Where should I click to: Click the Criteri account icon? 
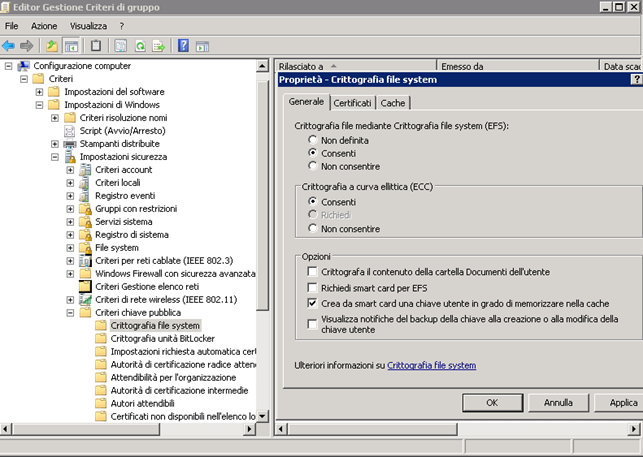tap(85, 170)
